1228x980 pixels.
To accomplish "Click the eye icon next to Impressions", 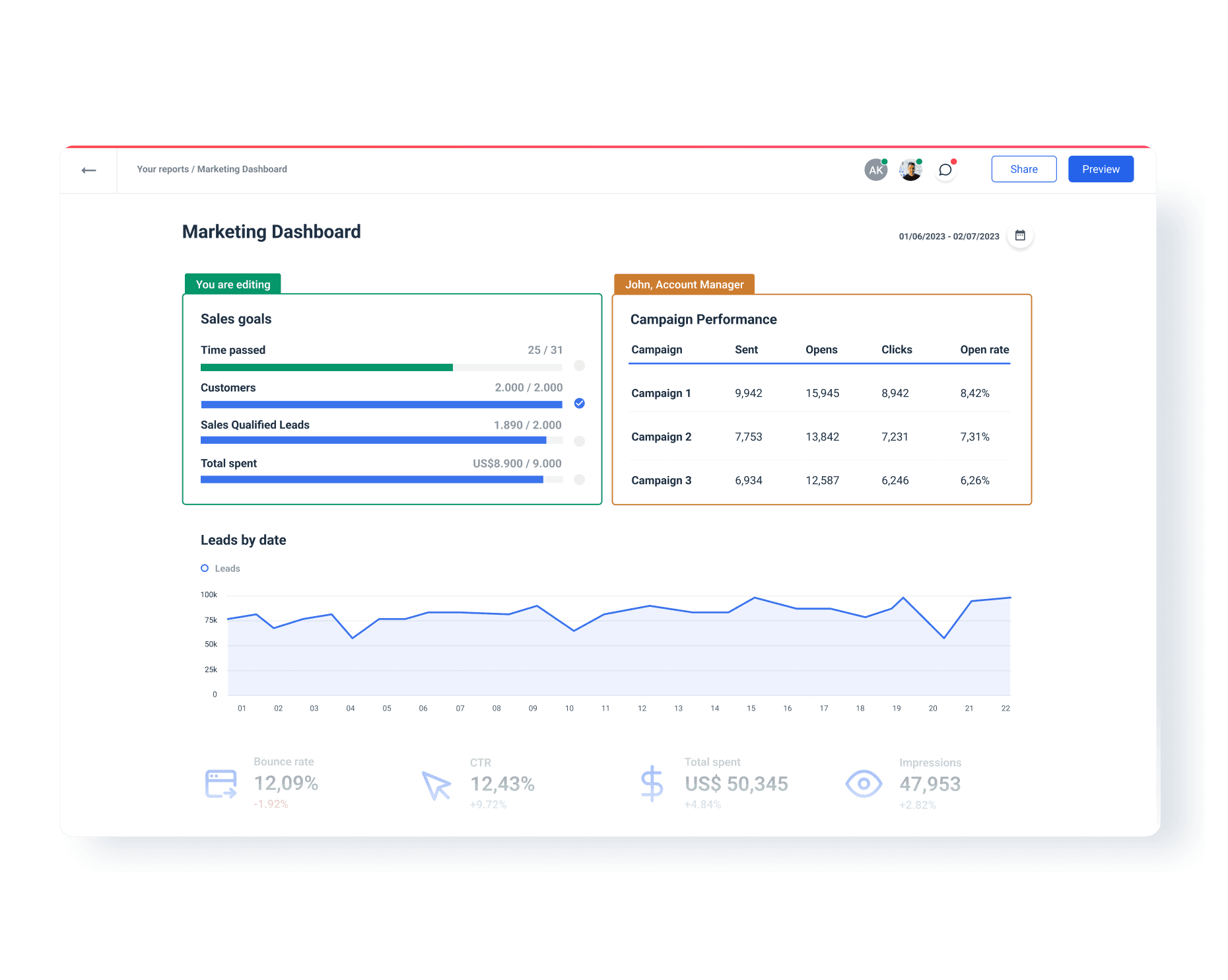I will (x=864, y=783).
